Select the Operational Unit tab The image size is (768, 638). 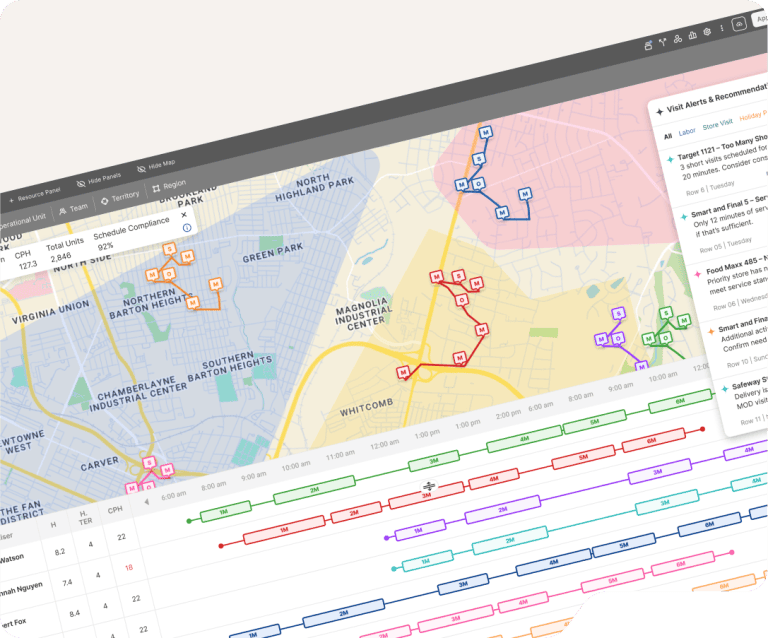(x=22, y=221)
